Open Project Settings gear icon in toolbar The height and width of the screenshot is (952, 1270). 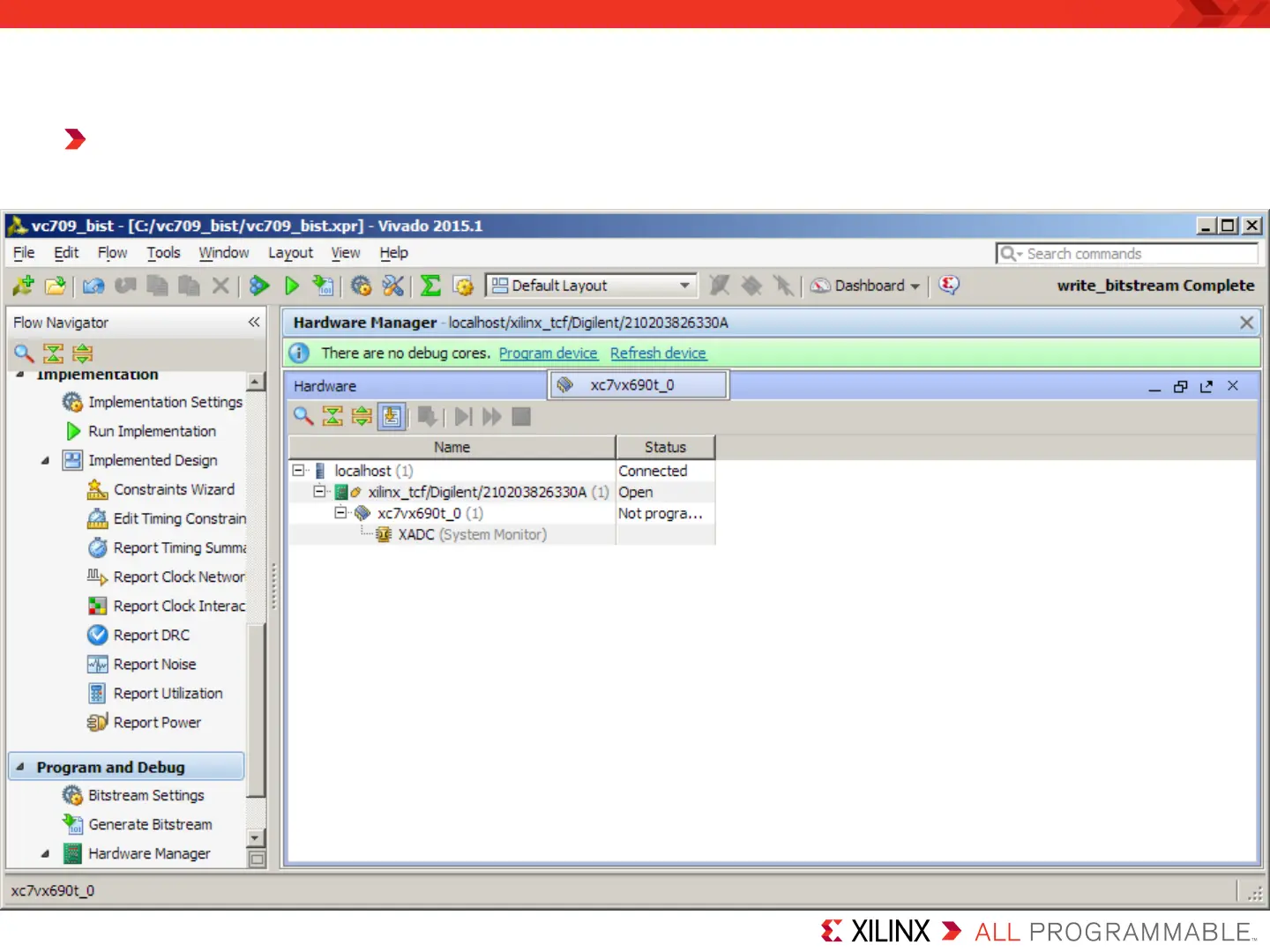coord(361,286)
